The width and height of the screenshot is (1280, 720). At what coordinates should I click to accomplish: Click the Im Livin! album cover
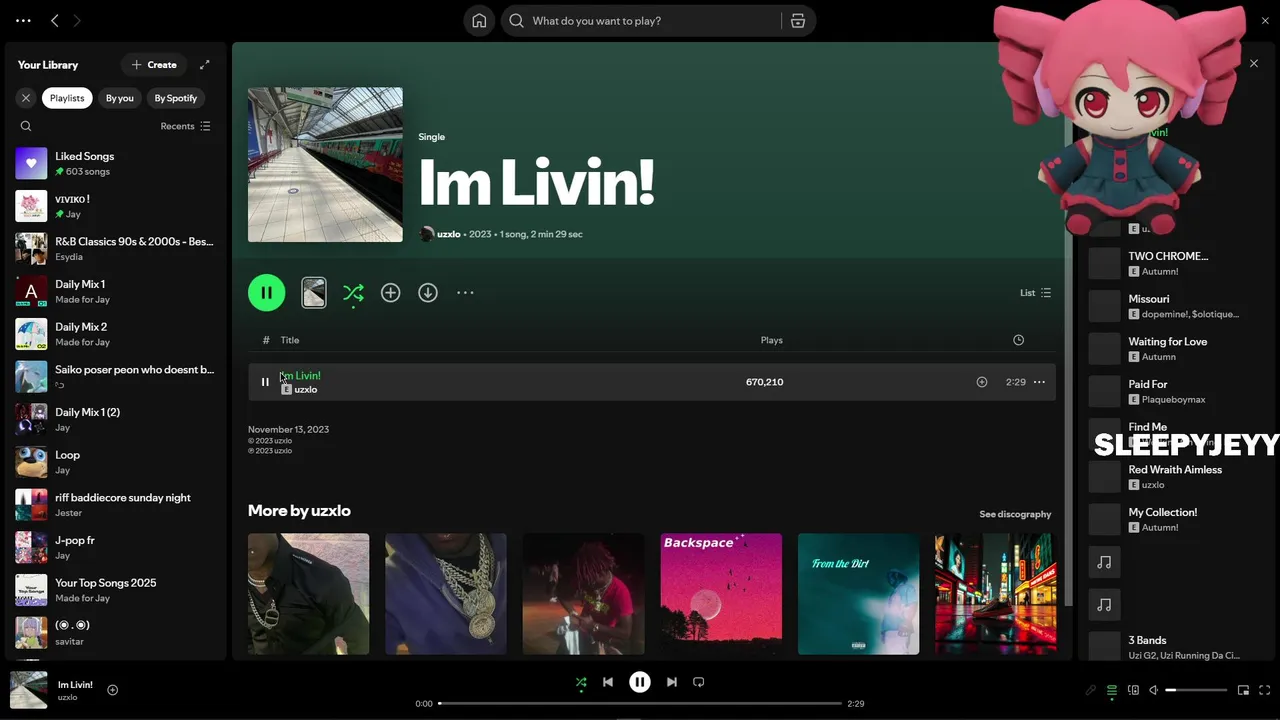325,164
